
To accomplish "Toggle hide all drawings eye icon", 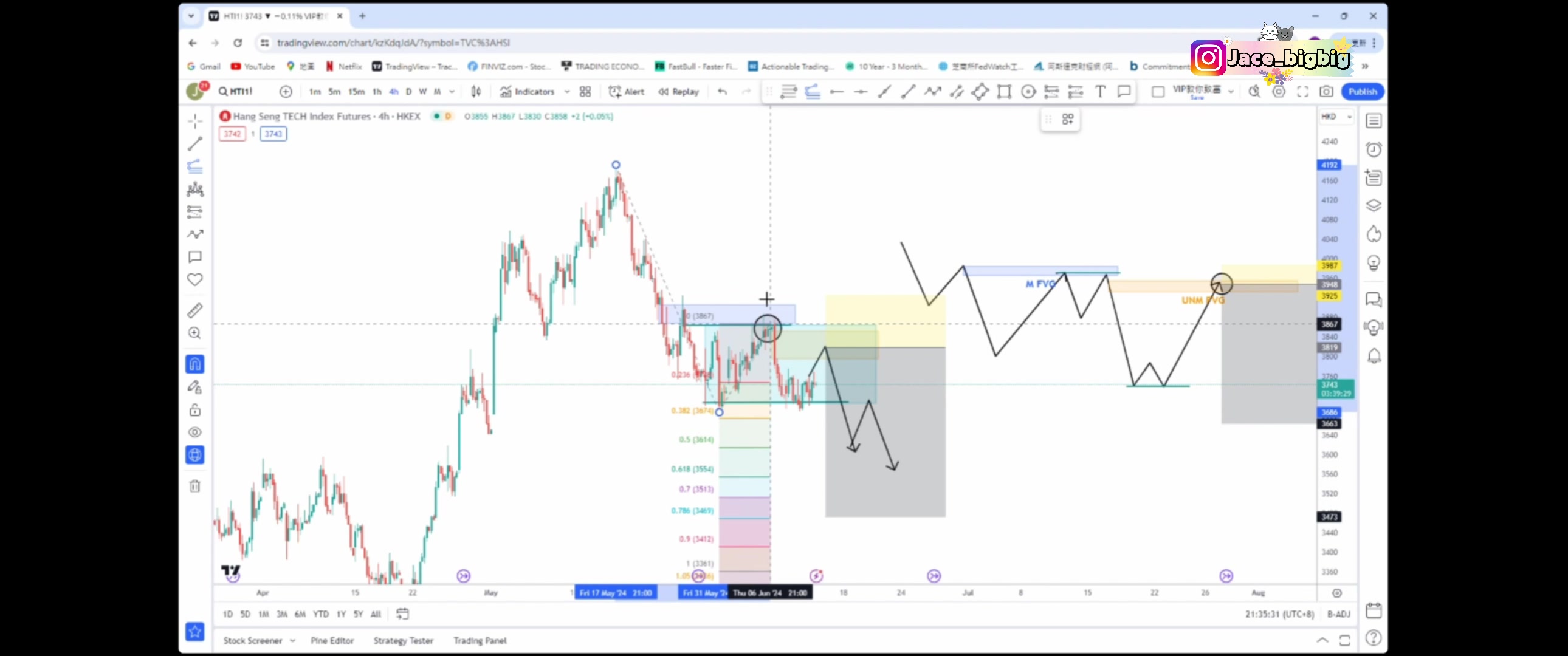I will tap(194, 432).
